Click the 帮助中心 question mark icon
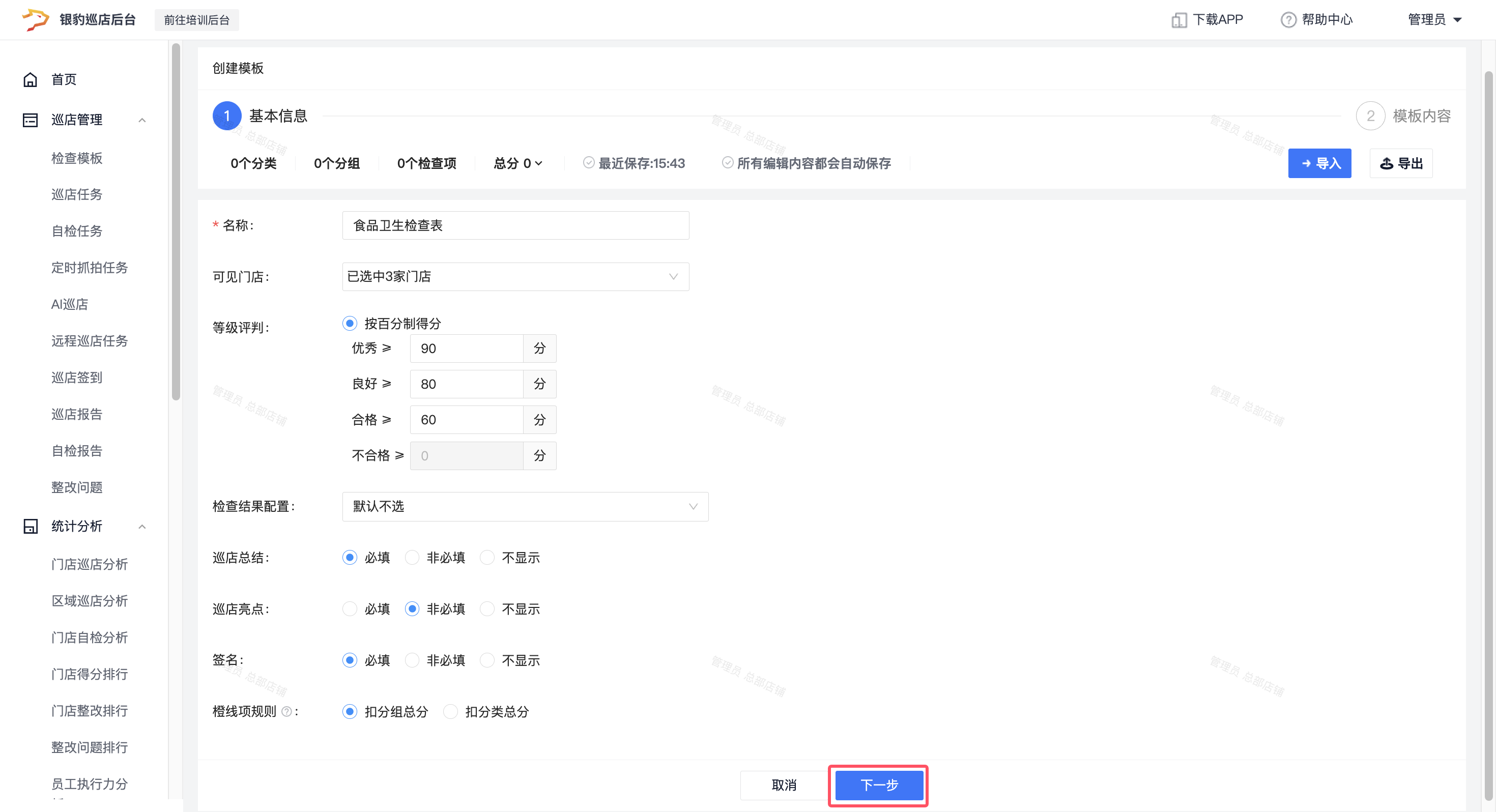The width and height of the screenshot is (1496, 812). 1288,20
